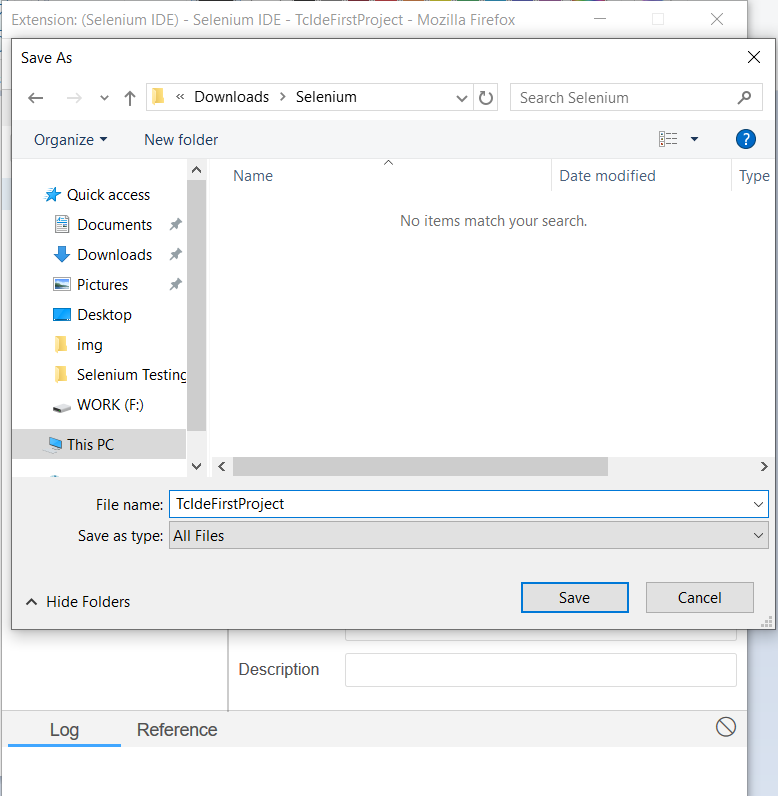Click navigation pane scroll up arrow
The width and height of the screenshot is (778, 796).
pos(196,170)
